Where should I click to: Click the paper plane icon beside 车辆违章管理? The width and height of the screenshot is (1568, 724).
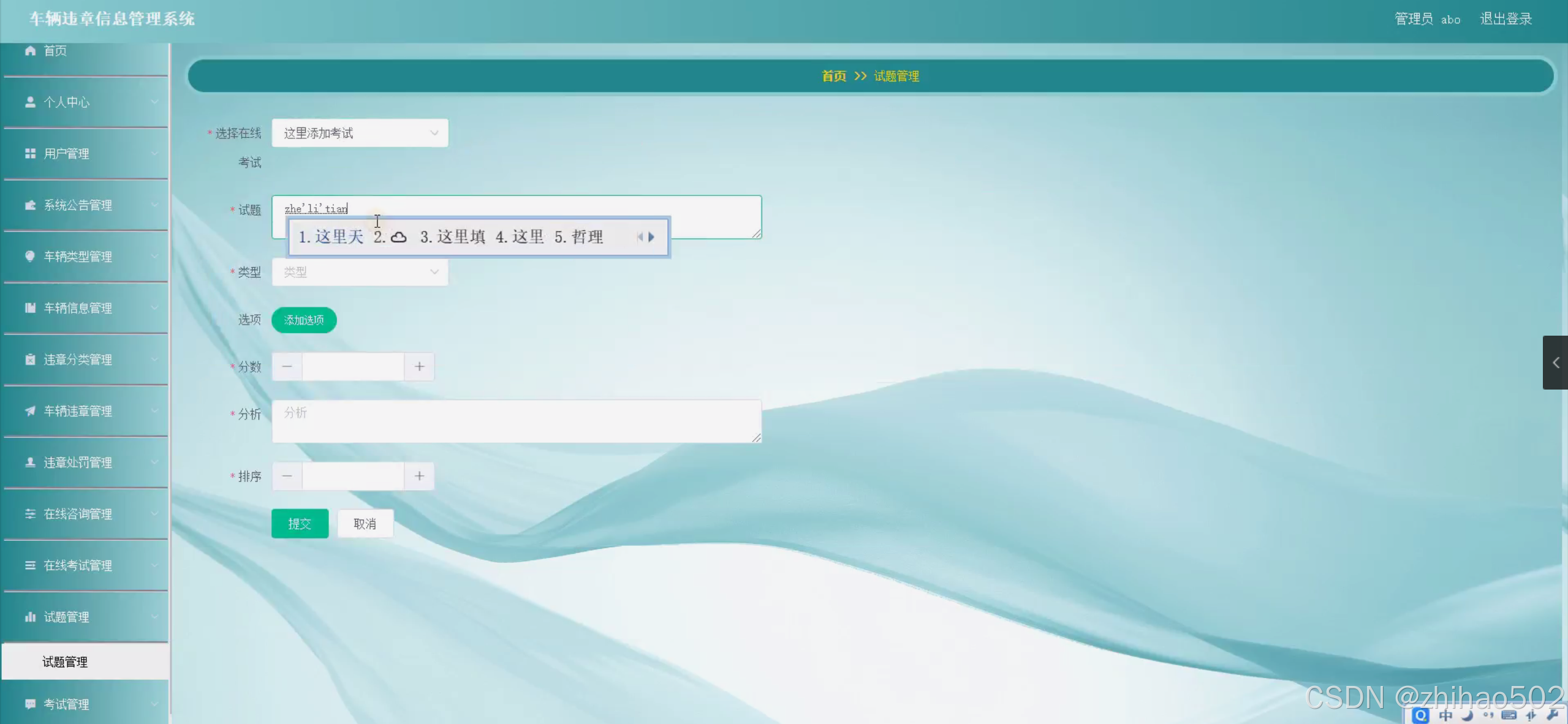point(30,411)
